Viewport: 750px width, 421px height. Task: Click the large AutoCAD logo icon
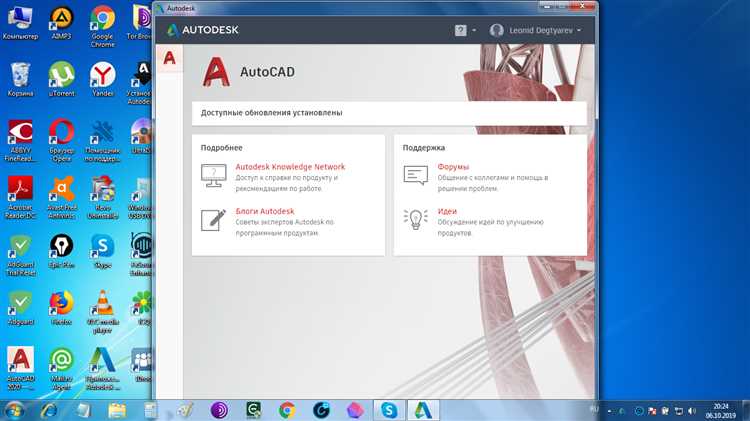[x=216, y=72]
